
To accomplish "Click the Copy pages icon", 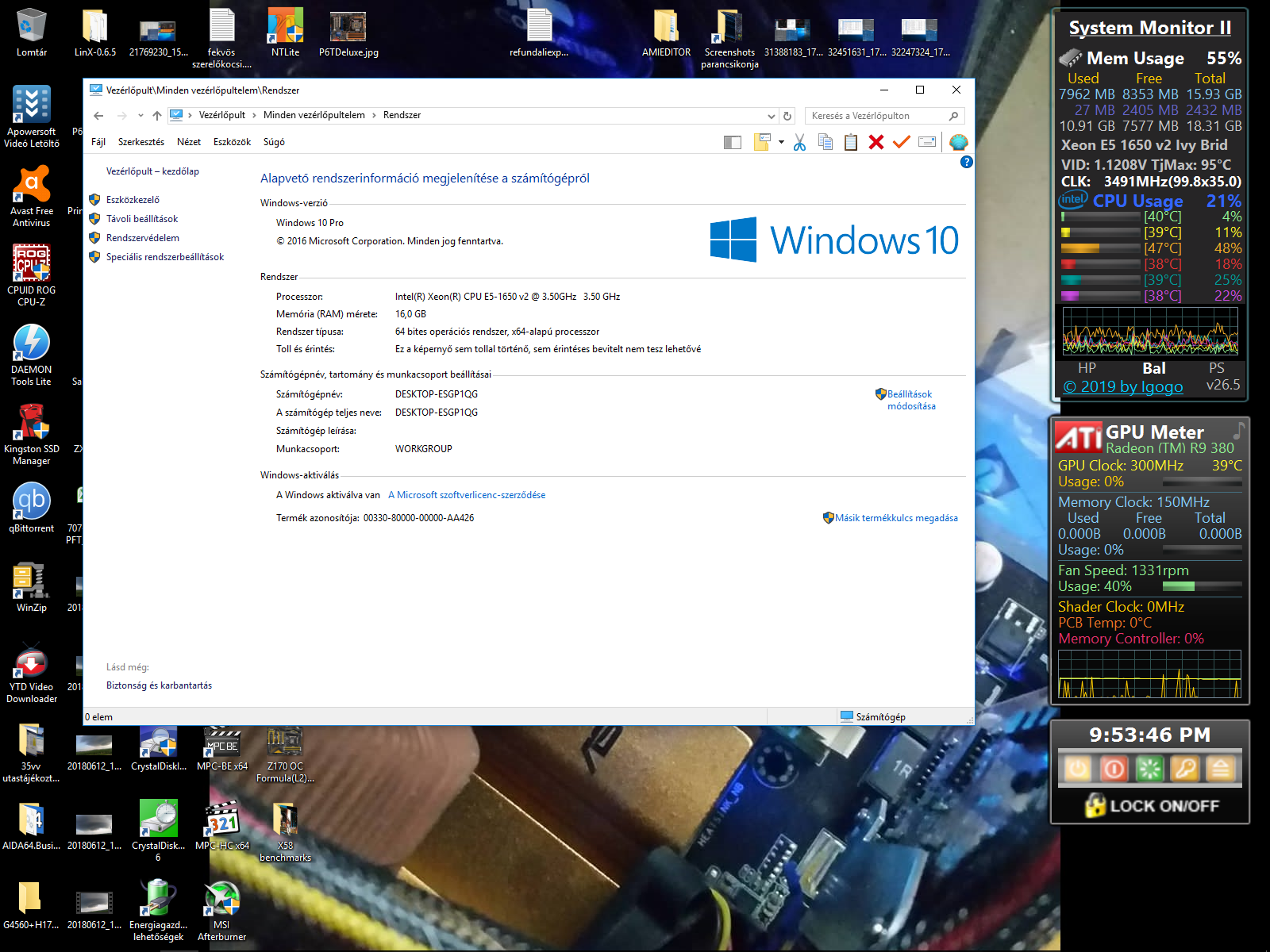I will coord(825,142).
